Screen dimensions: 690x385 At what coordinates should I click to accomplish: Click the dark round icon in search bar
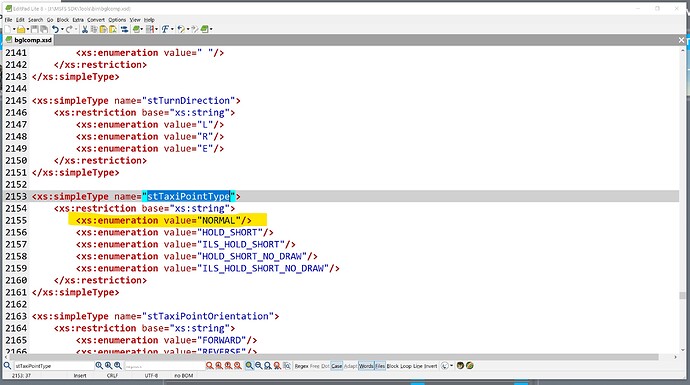(x=460, y=366)
